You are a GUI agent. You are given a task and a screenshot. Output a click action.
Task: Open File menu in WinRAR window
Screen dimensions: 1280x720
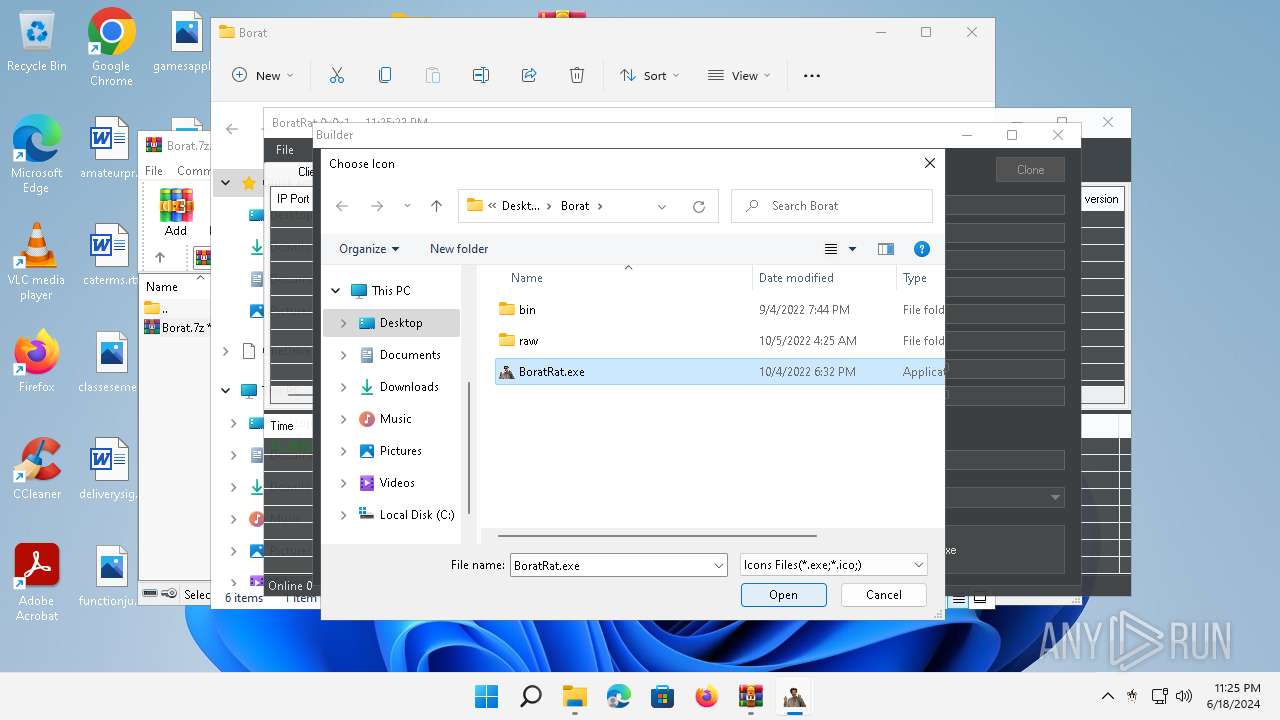tap(154, 171)
